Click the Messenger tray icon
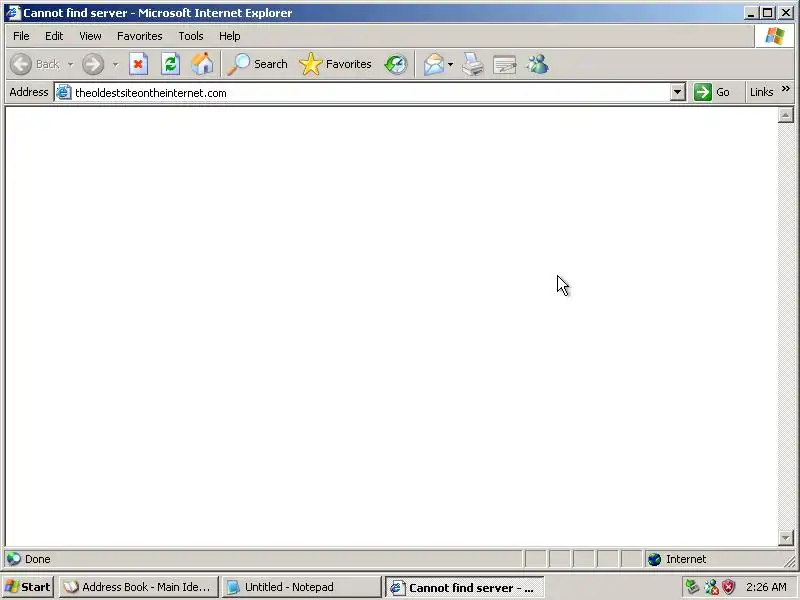This screenshot has height=600, width=800. point(711,587)
